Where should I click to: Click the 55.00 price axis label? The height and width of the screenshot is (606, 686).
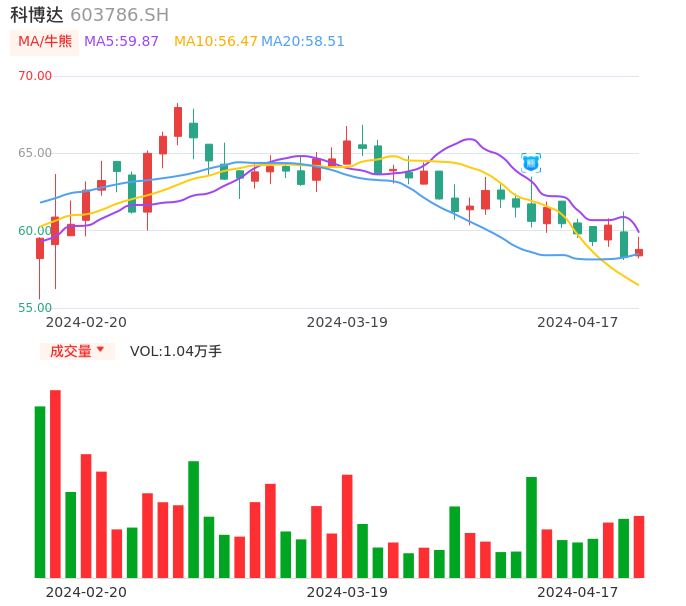pos(35,308)
